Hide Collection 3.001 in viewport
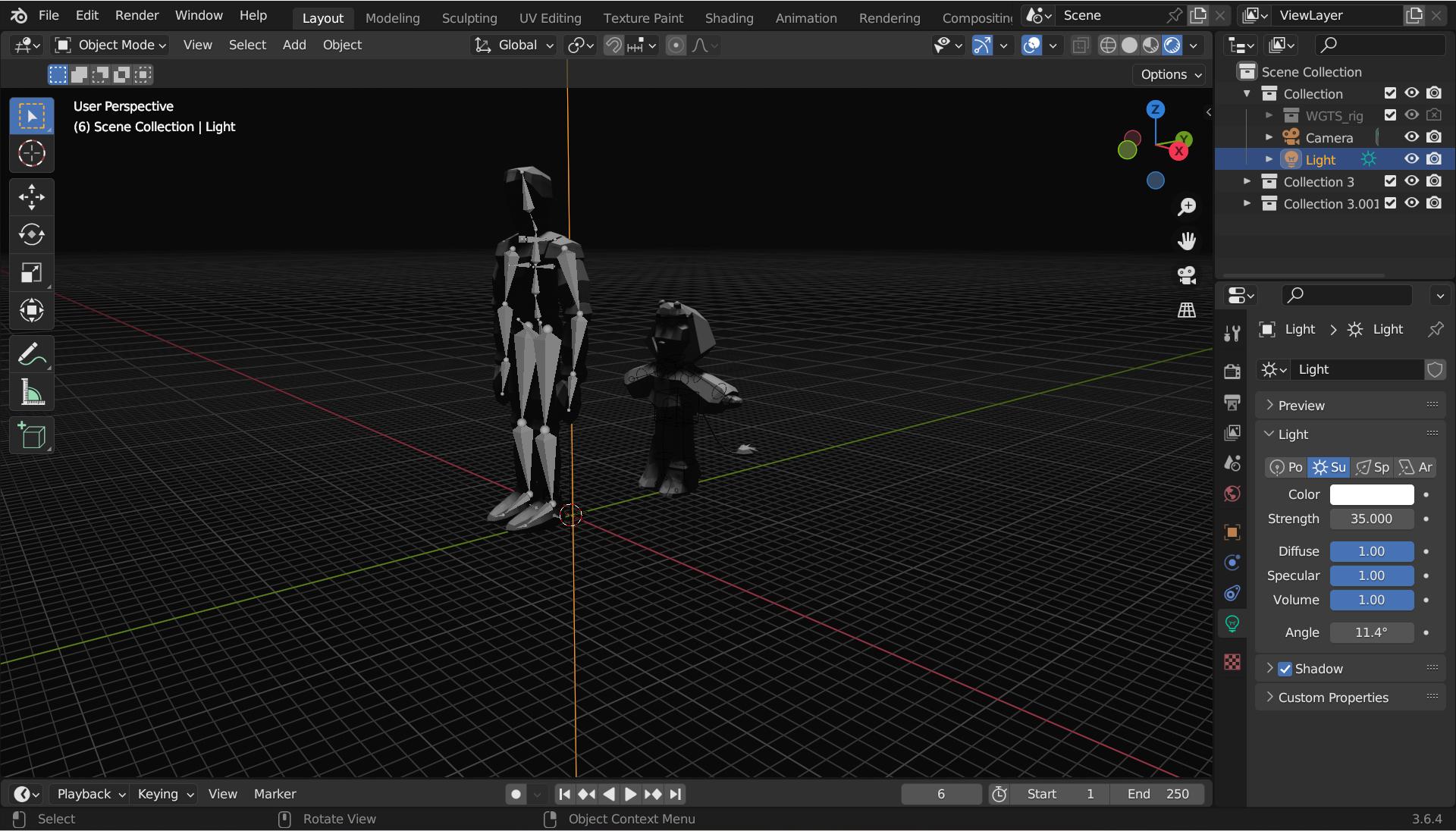This screenshot has height=831, width=1456. pyautogui.click(x=1411, y=203)
